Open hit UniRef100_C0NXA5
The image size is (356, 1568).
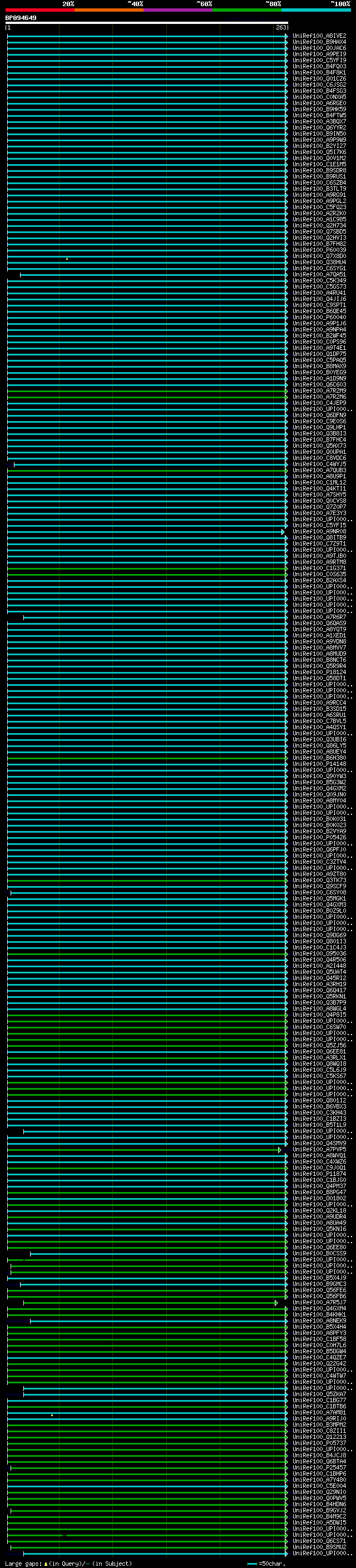tap(319, 97)
